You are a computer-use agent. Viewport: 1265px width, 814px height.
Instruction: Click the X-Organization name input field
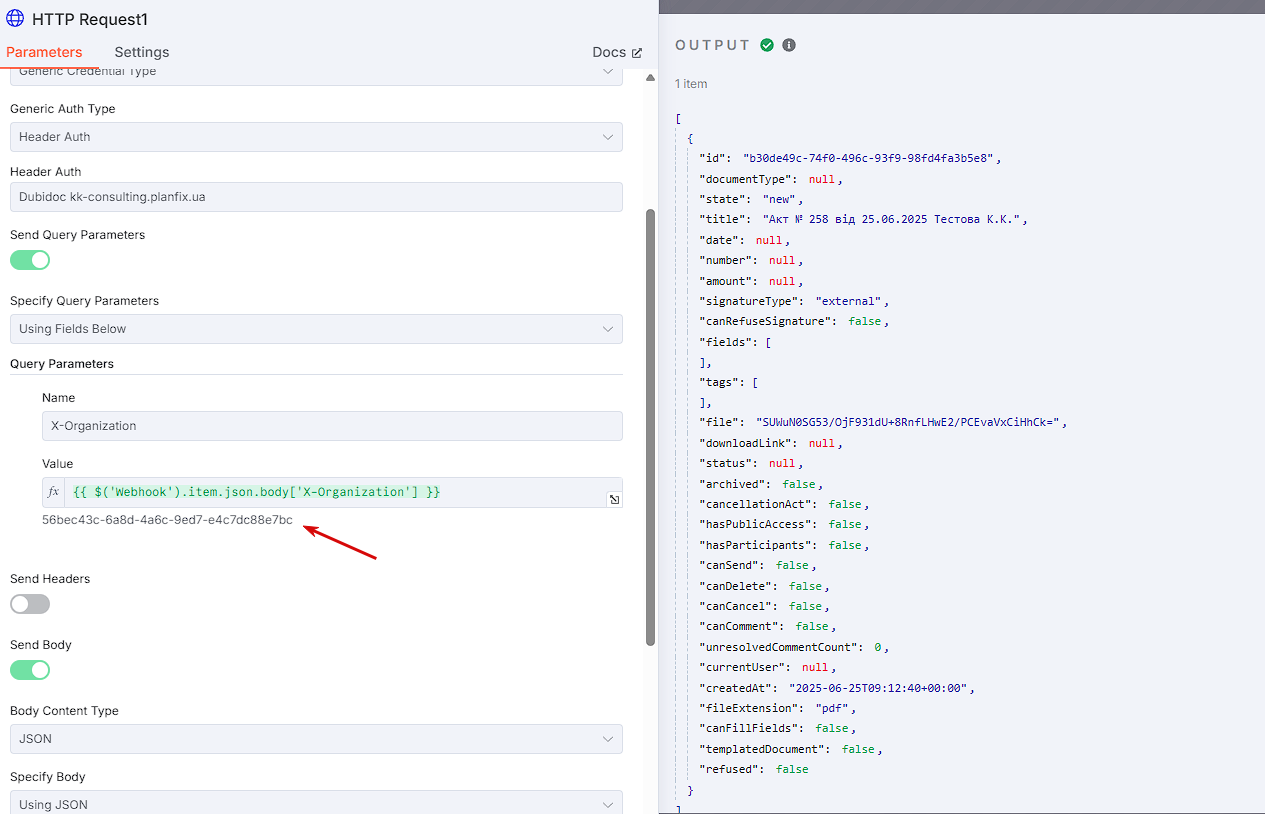click(332, 426)
